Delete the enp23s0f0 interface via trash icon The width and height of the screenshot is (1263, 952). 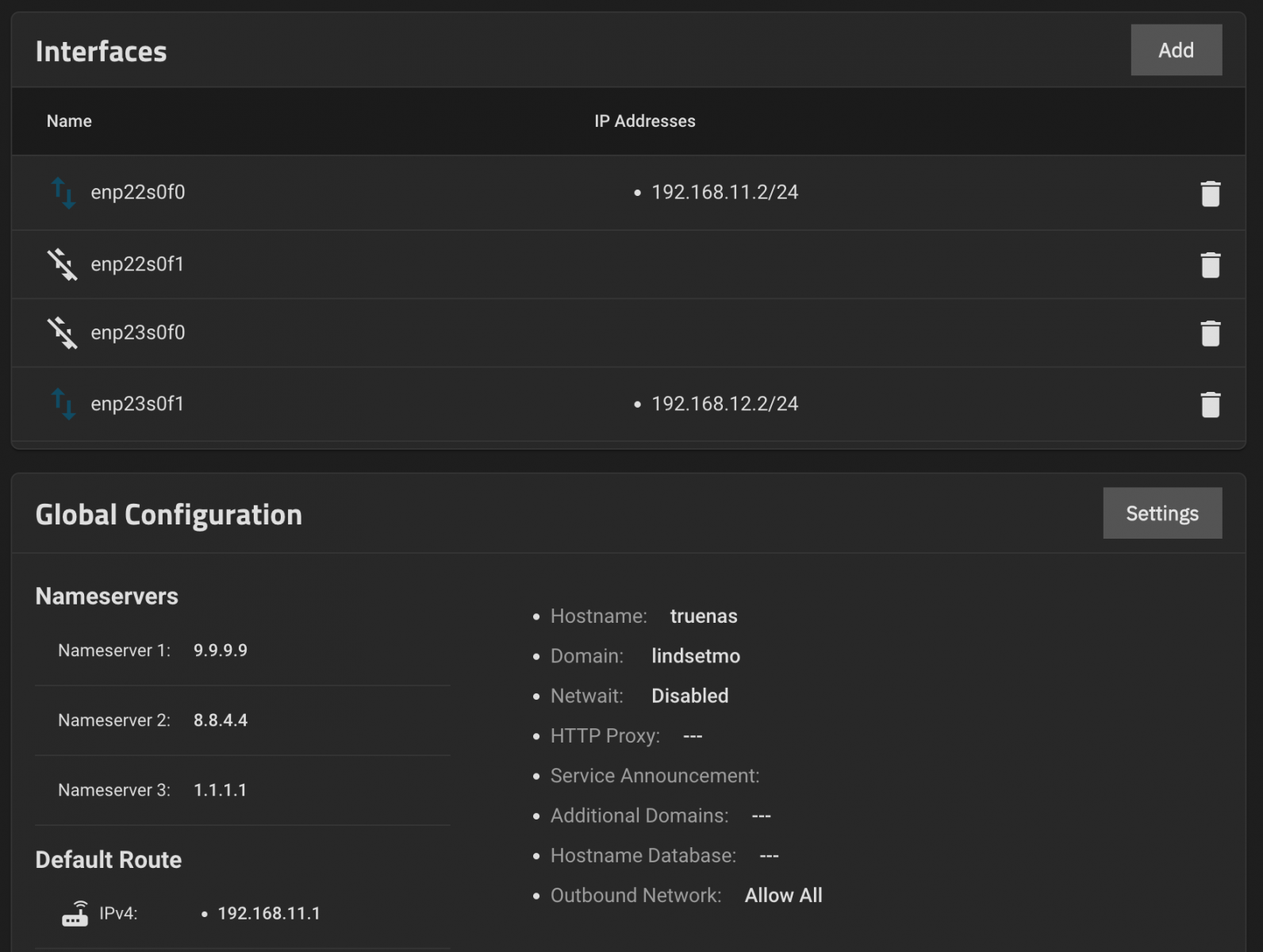click(x=1210, y=333)
